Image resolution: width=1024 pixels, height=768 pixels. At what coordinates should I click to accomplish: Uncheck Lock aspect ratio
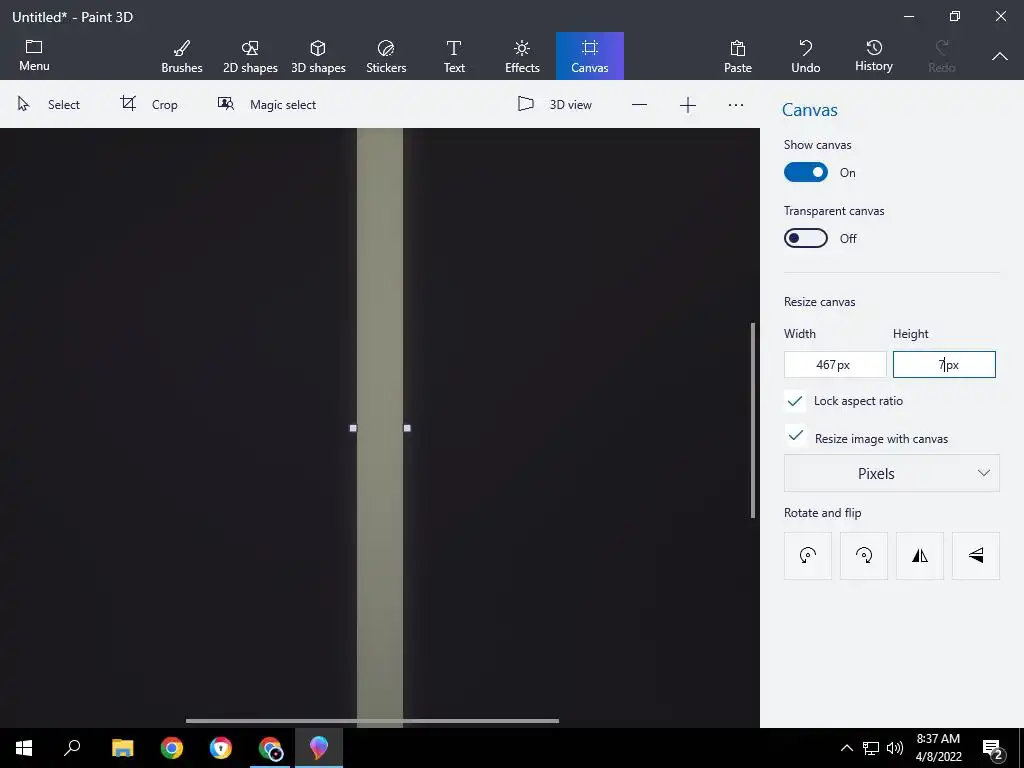(x=795, y=401)
